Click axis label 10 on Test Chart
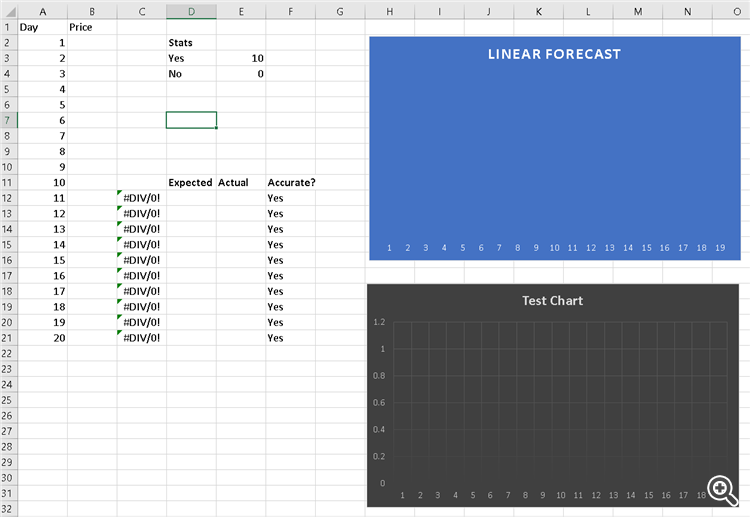Viewport: 750px width, 517px height. click(561, 495)
